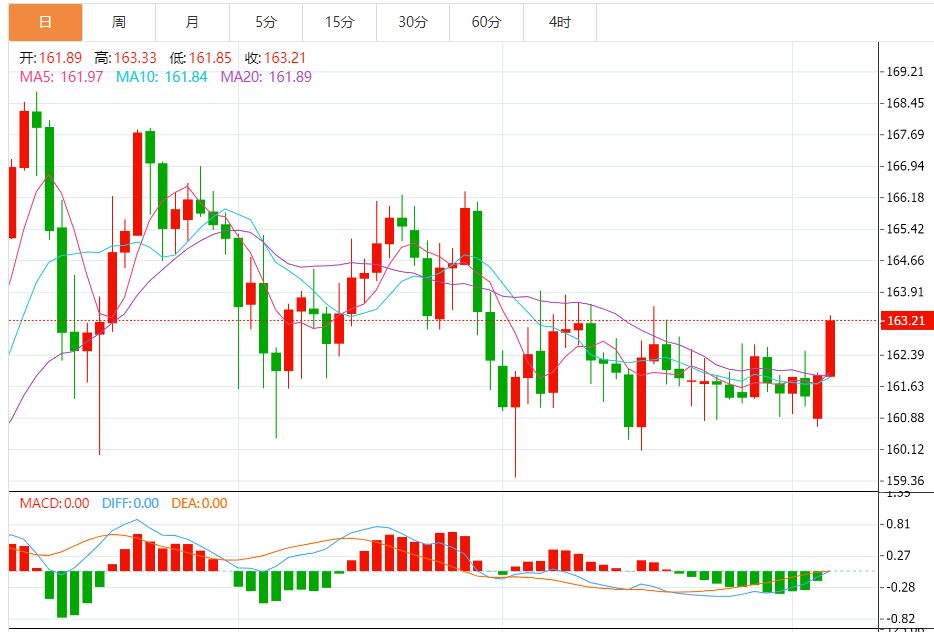Click the opening price 161.89
The height and width of the screenshot is (632, 934).
(x=61, y=58)
